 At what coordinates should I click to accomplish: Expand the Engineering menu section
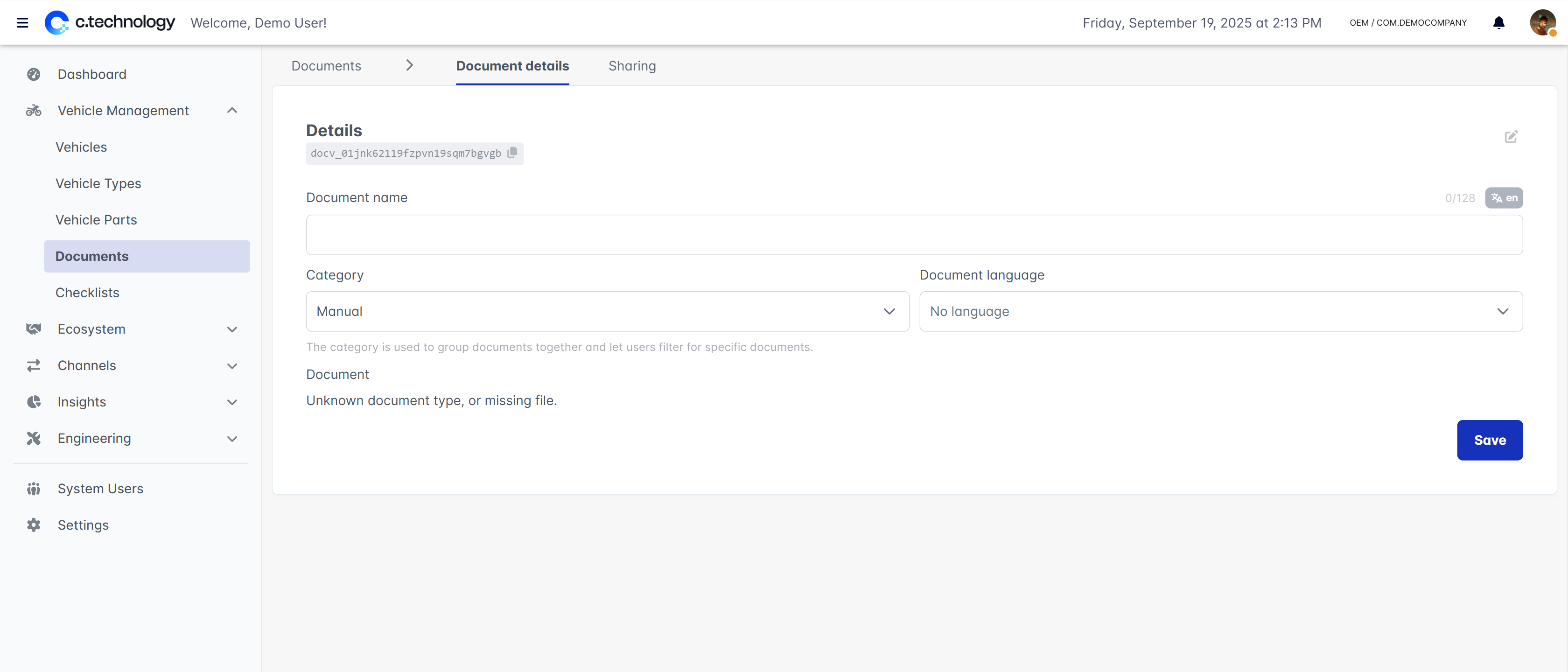tap(232, 438)
